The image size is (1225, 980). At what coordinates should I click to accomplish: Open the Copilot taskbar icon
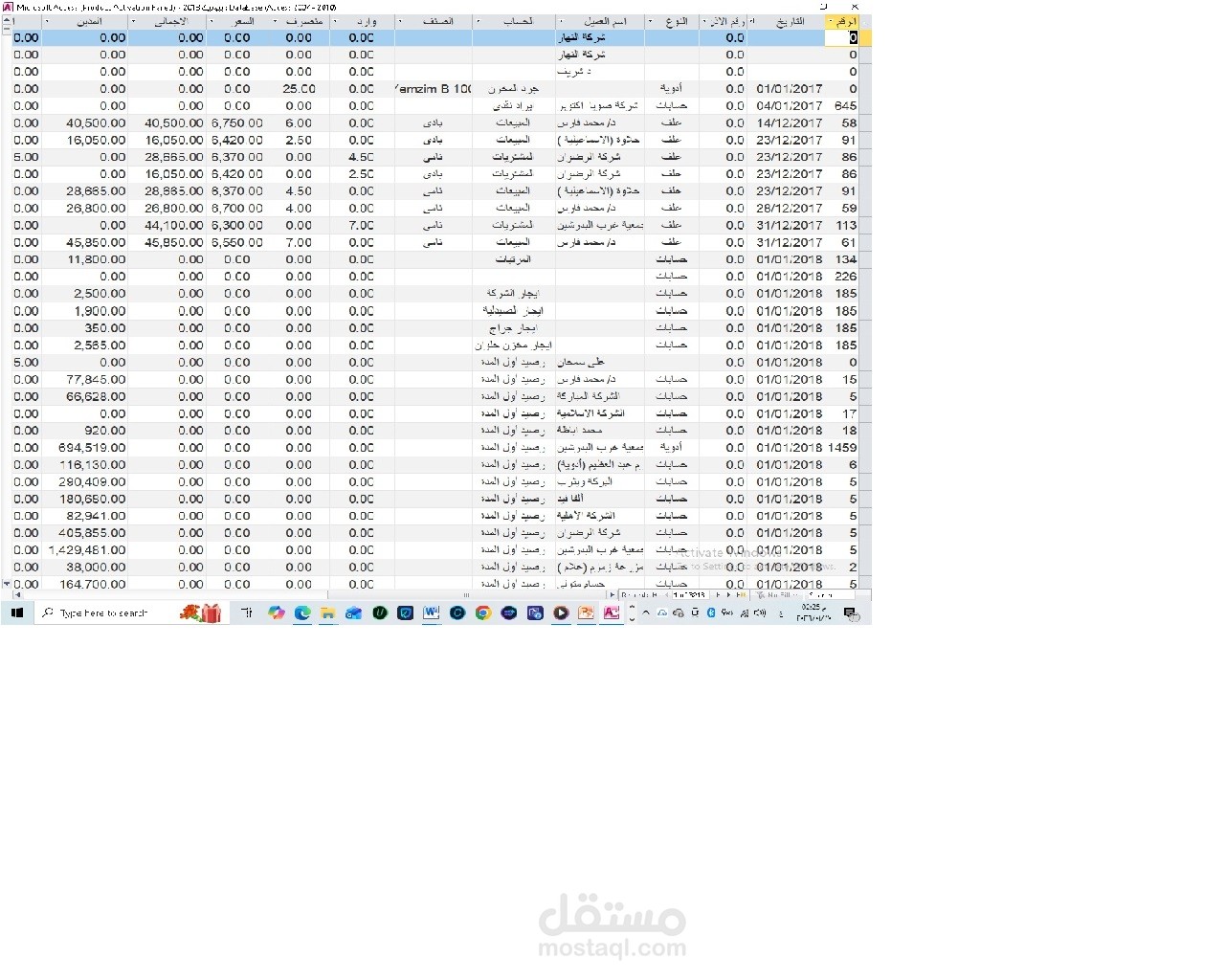[277, 612]
